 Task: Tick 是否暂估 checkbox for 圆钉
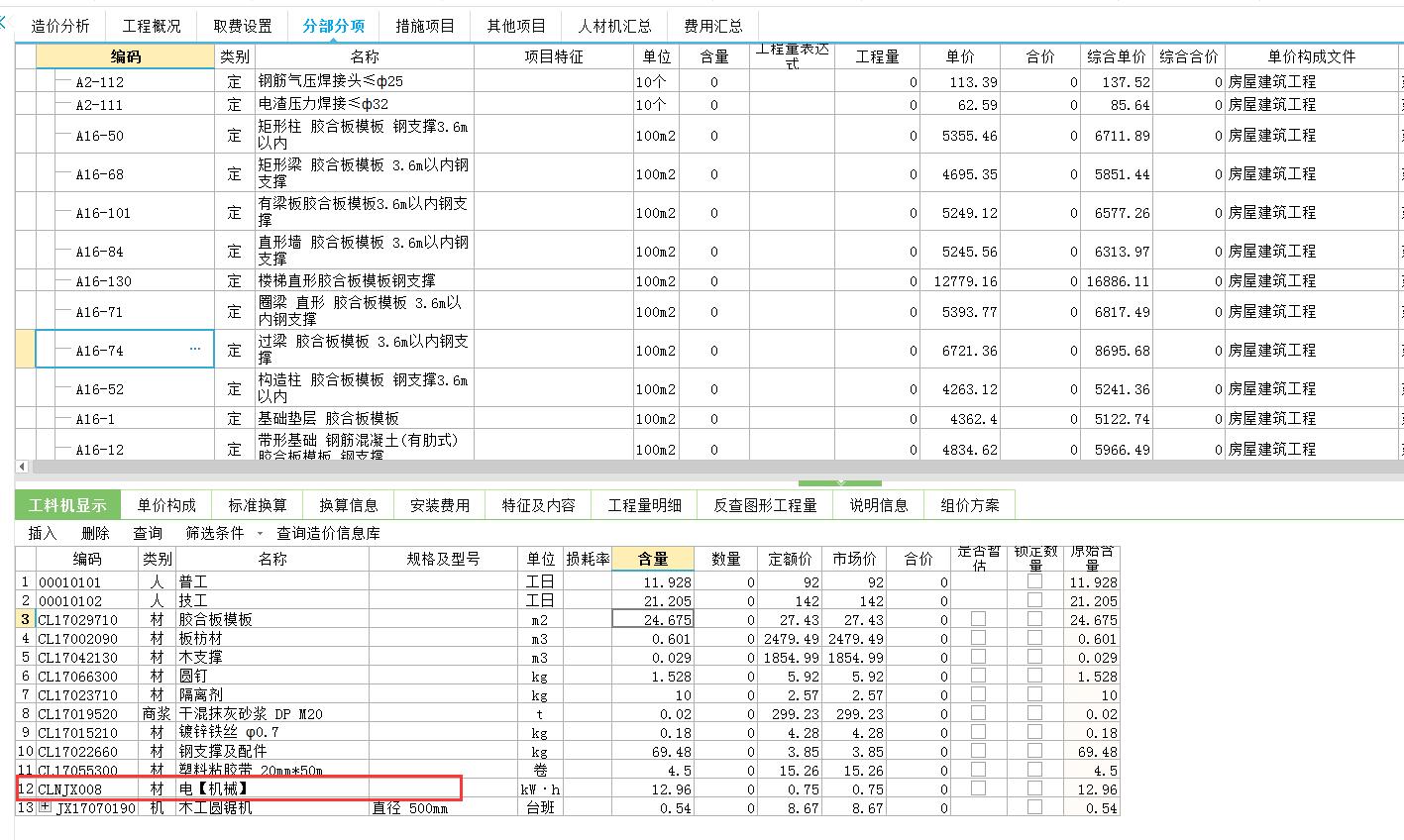click(x=978, y=676)
